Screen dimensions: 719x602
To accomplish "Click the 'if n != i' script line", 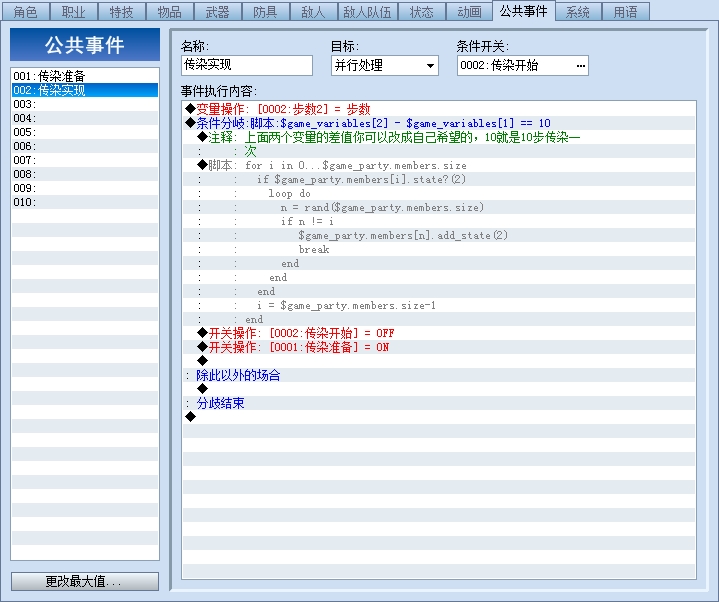I will tap(439, 221).
